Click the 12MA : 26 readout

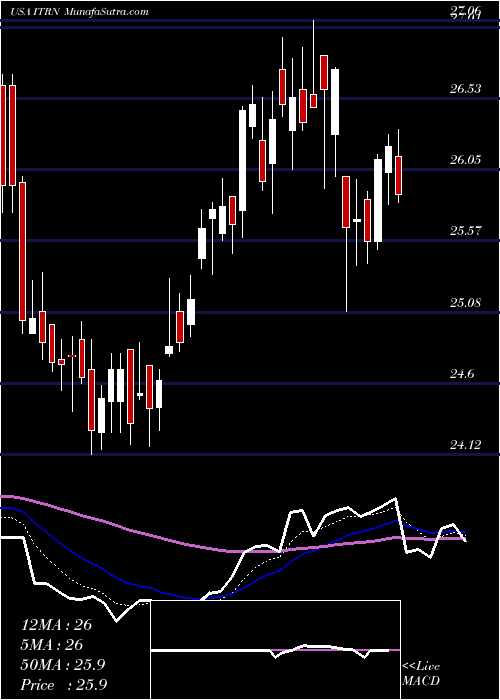56,625
